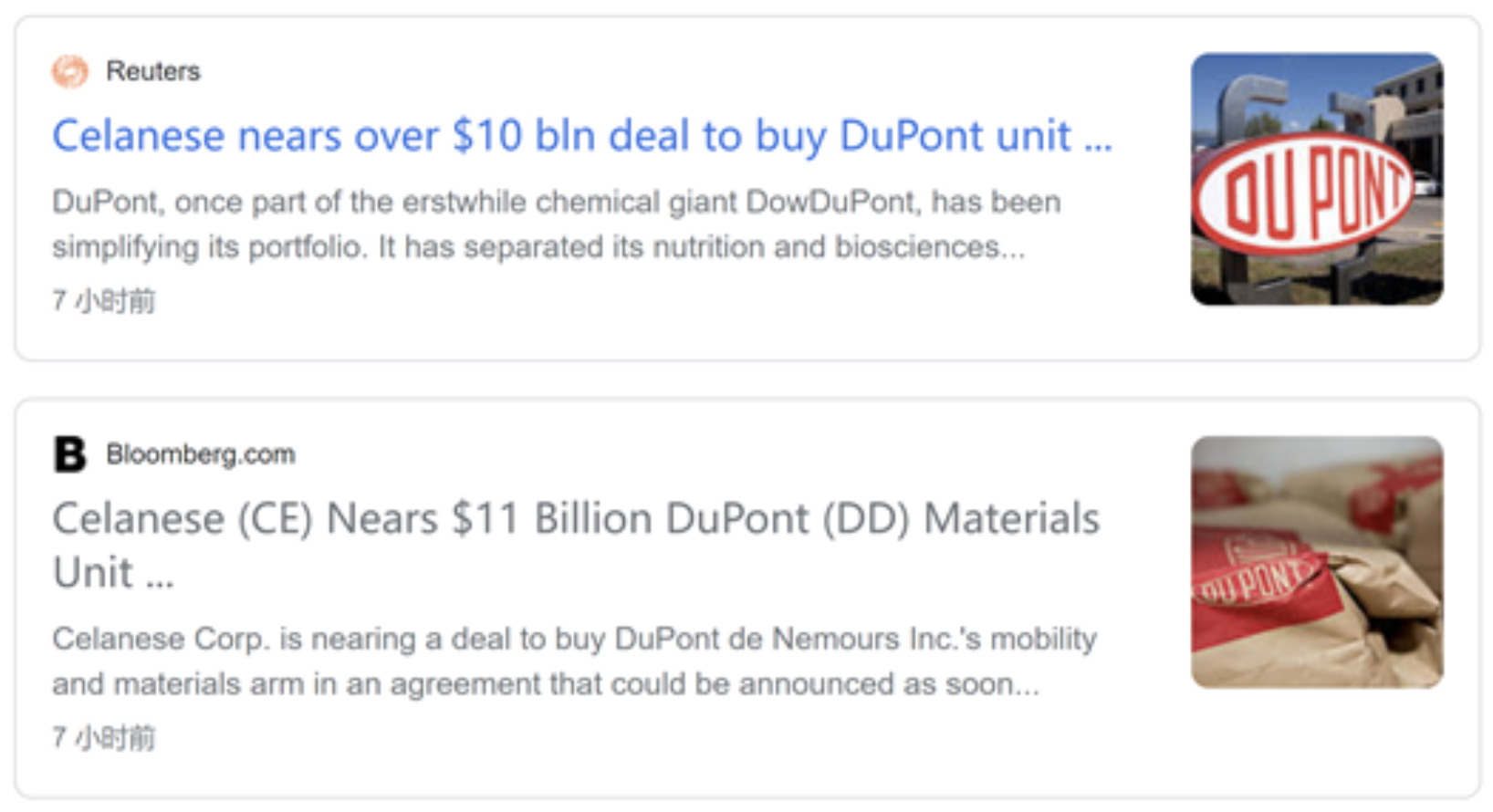Click the 'Unit ...' second line of the Bloomberg headline
The image size is (1493, 812).
coord(113,573)
